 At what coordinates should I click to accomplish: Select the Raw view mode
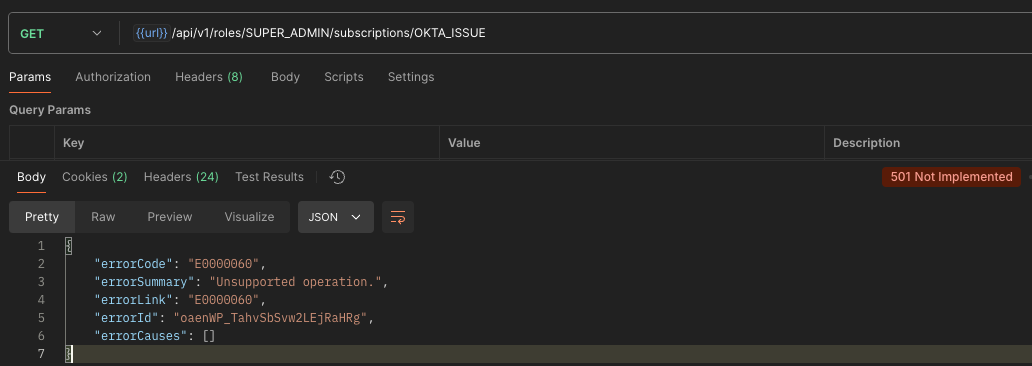click(x=103, y=217)
